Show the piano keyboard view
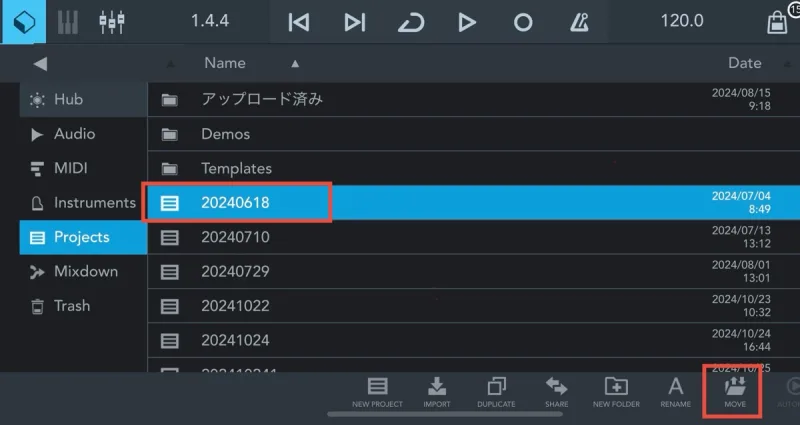 [x=68, y=22]
